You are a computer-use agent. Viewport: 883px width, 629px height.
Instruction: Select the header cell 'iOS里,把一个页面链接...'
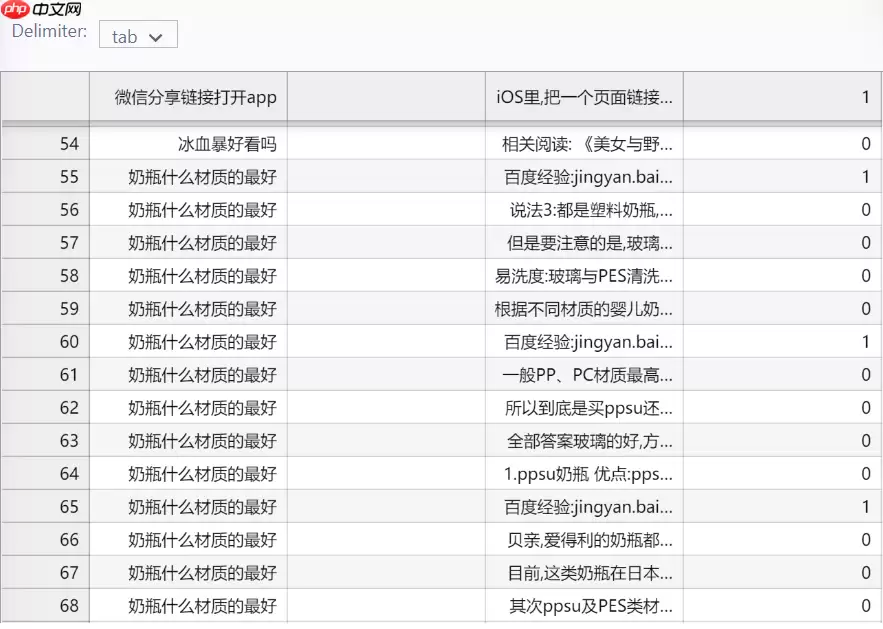pos(583,97)
